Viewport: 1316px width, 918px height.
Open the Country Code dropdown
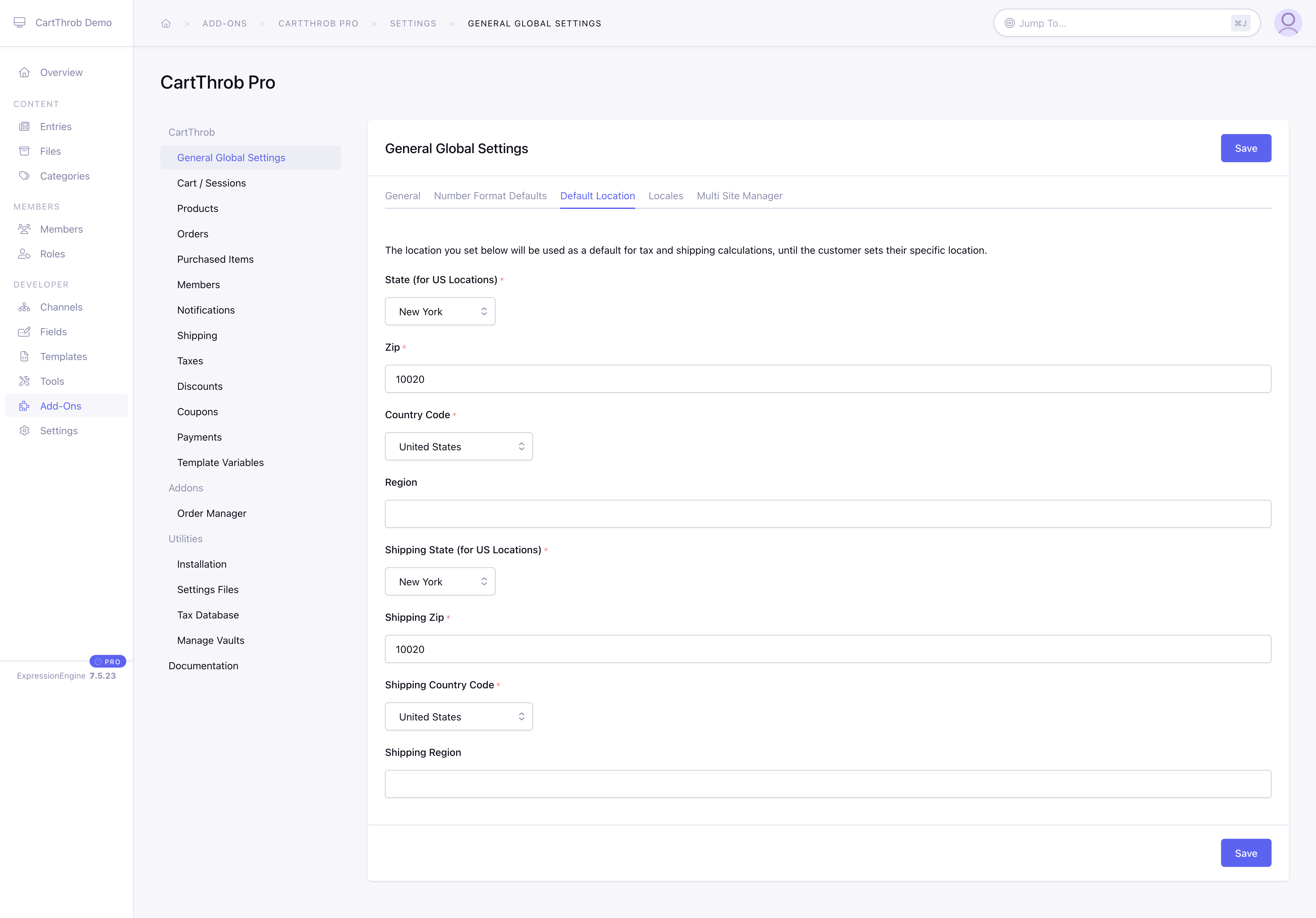pos(458,447)
